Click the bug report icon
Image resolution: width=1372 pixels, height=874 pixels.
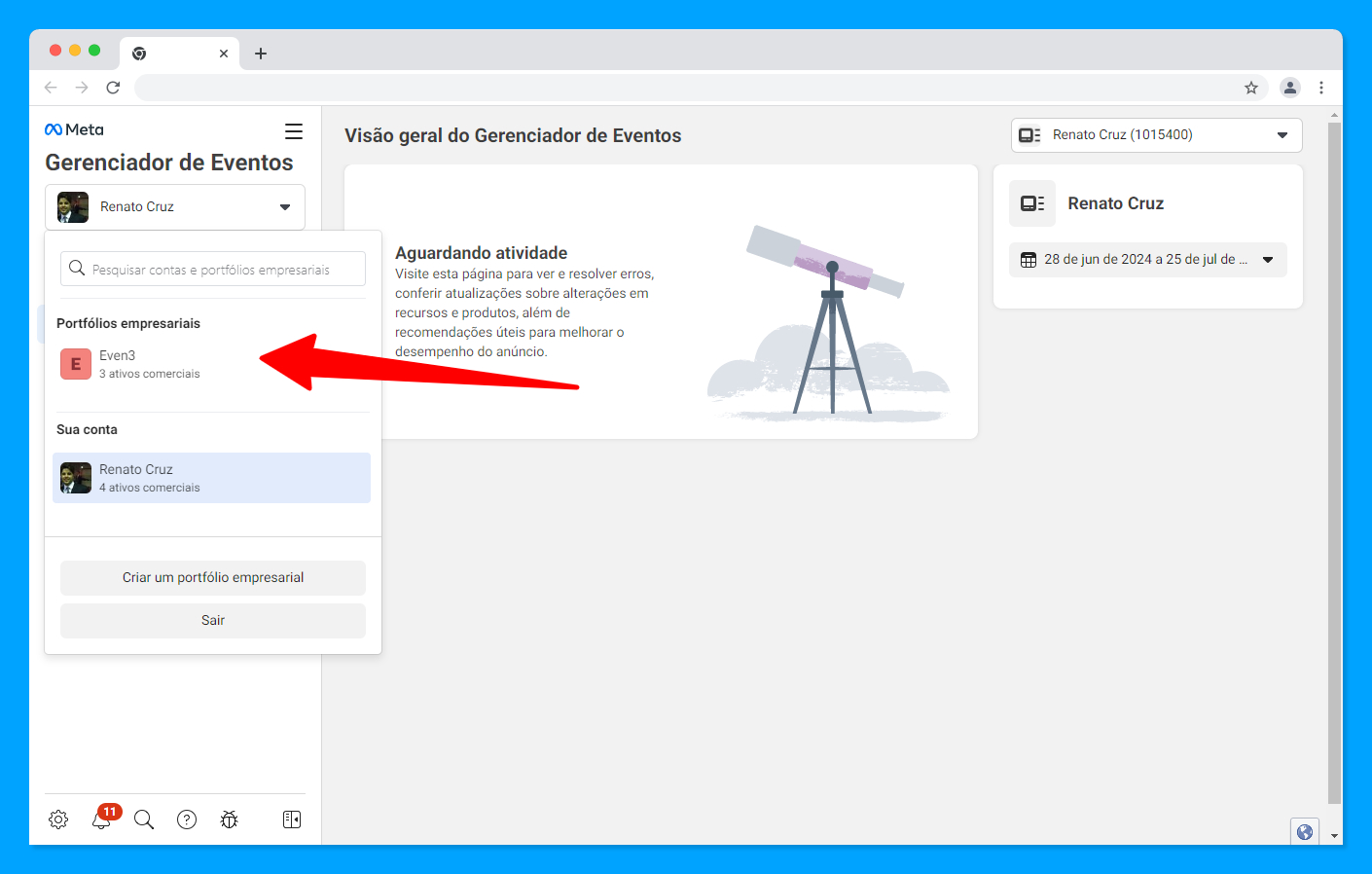(230, 819)
